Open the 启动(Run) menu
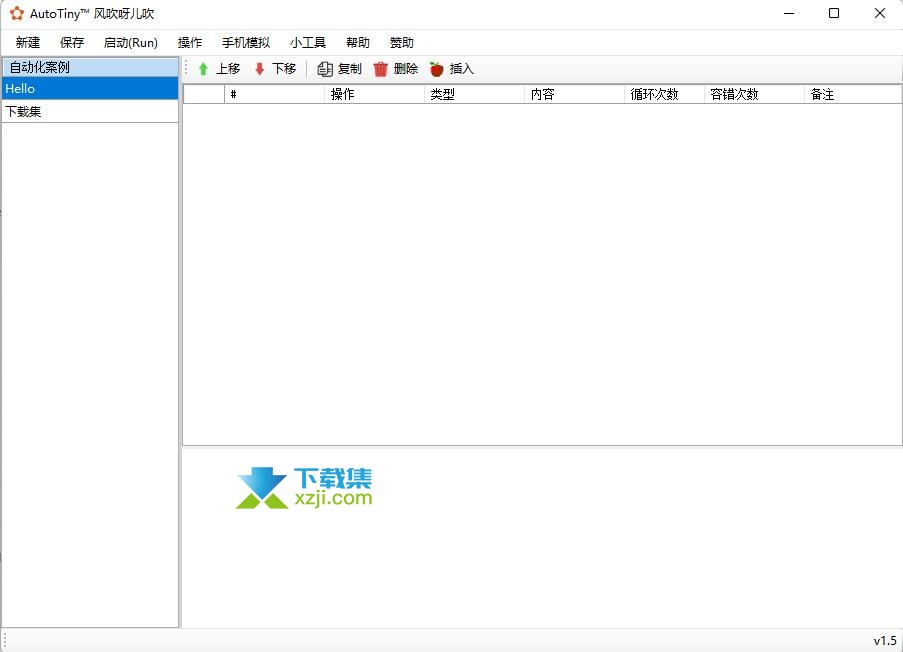The width and height of the screenshot is (903, 652). [x=131, y=43]
